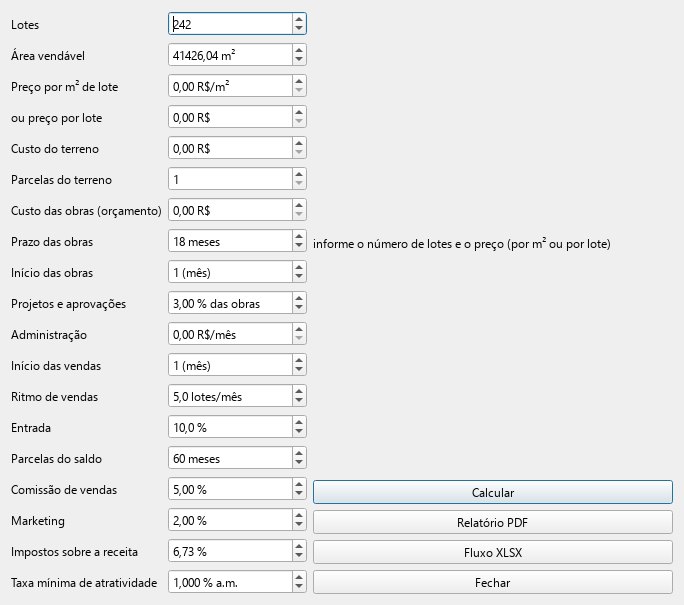Increase ou preço por lote value

tap(299, 112)
